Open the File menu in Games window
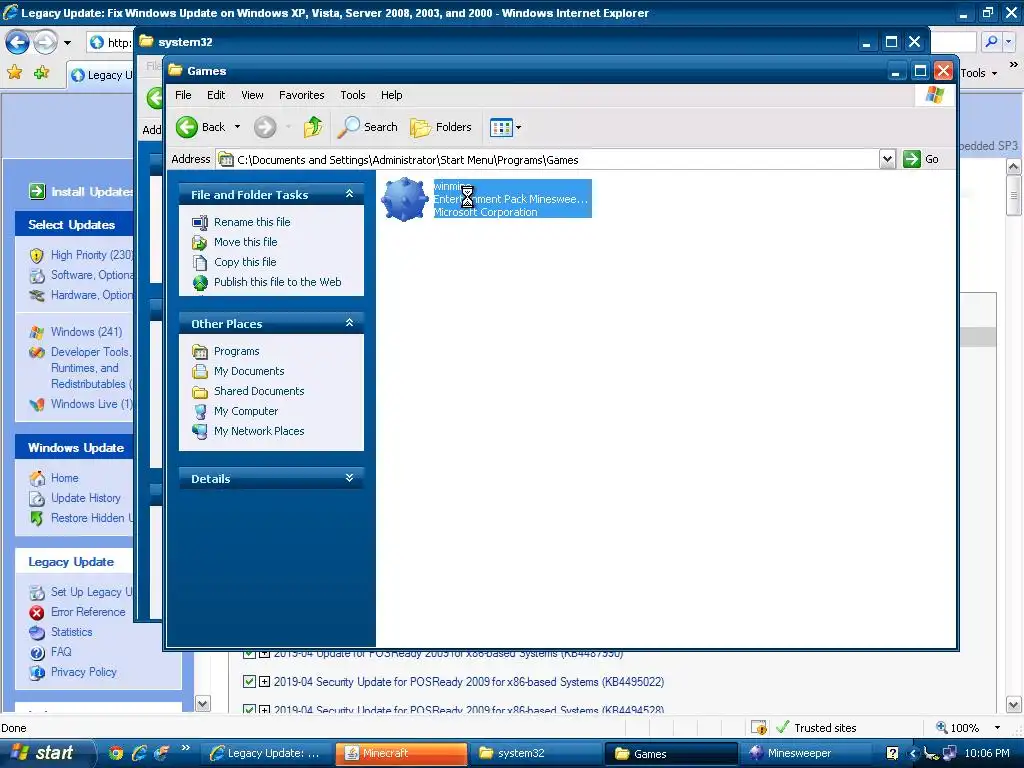Viewport: 1024px width, 768px height. pos(183,95)
